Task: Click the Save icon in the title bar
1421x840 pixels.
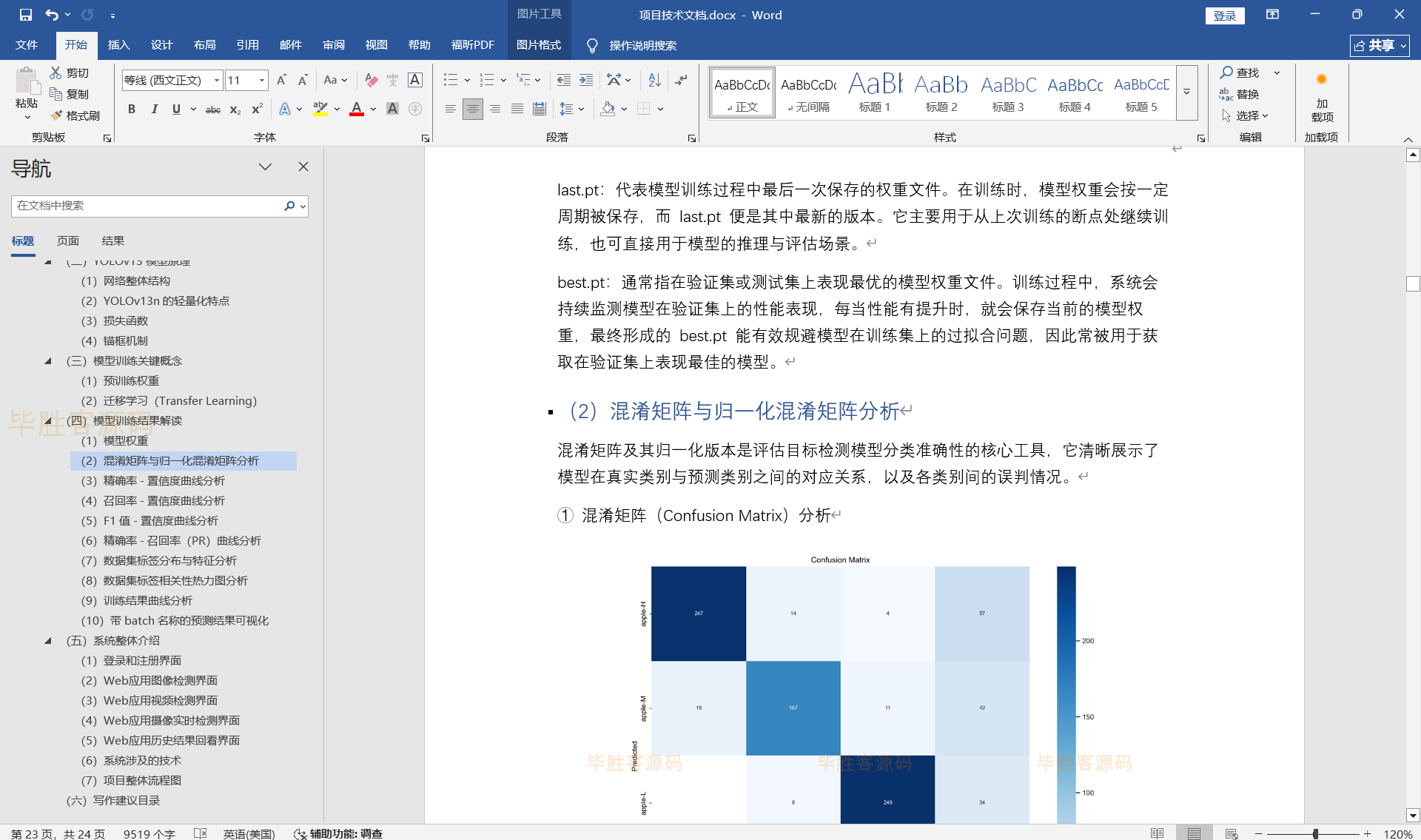Action: pyautogui.click(x=26, y=15)
